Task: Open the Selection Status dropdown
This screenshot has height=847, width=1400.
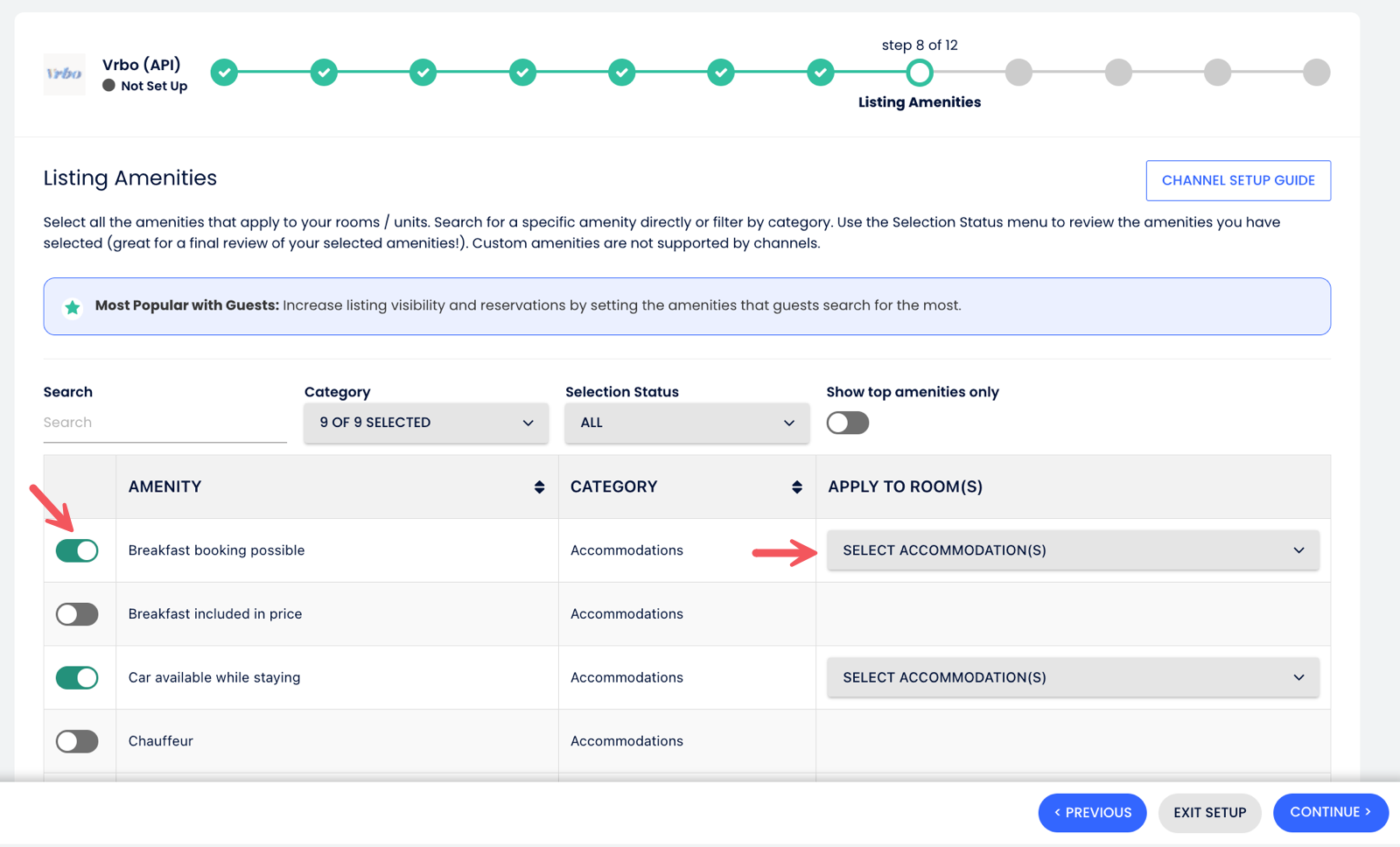Action: coord(687,423)
